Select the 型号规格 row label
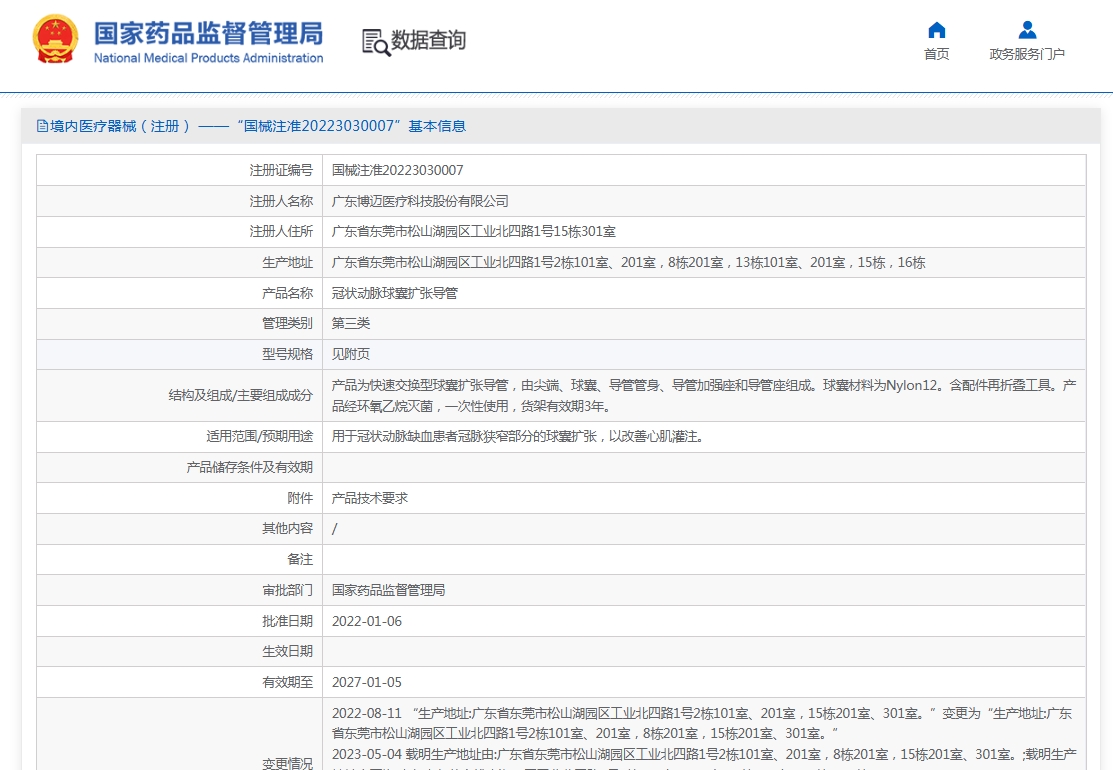 click(x=287, y=354)
